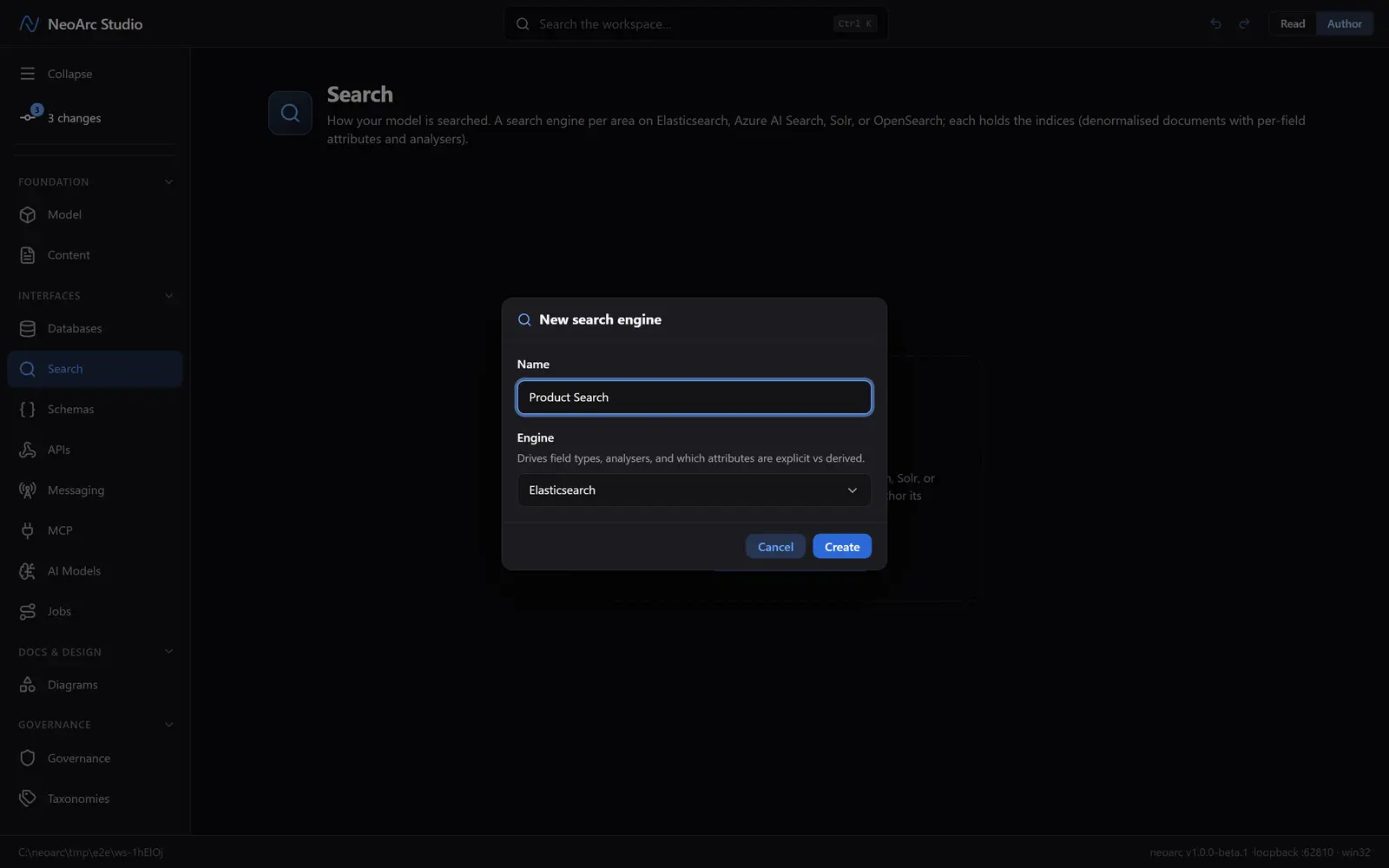Image resolution: width=1389 pixels, height=868 pixels.
Task: Click magnifier icon in workspace search bar
Action: click(523, 24)
